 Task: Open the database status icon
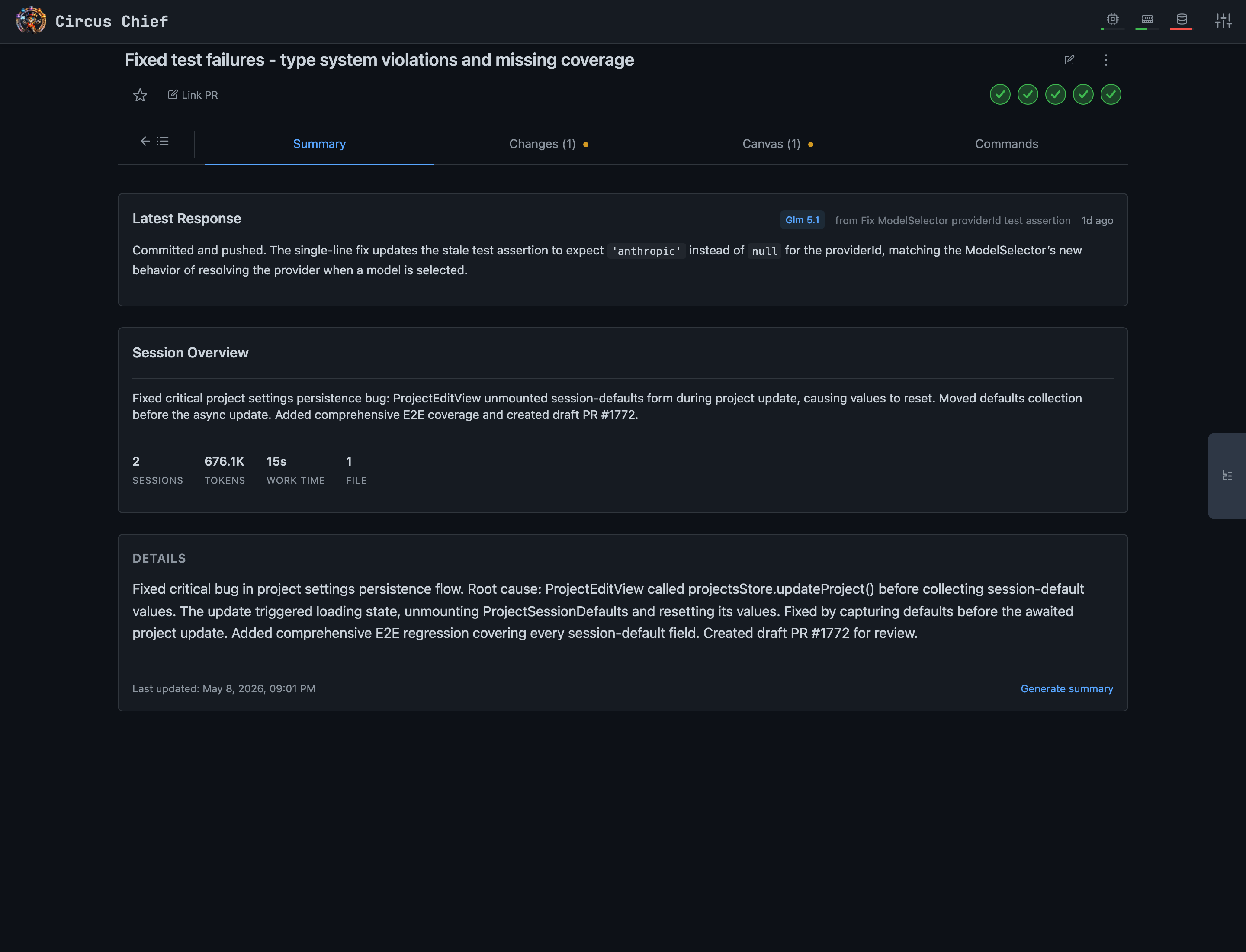tap(1182, 20)
